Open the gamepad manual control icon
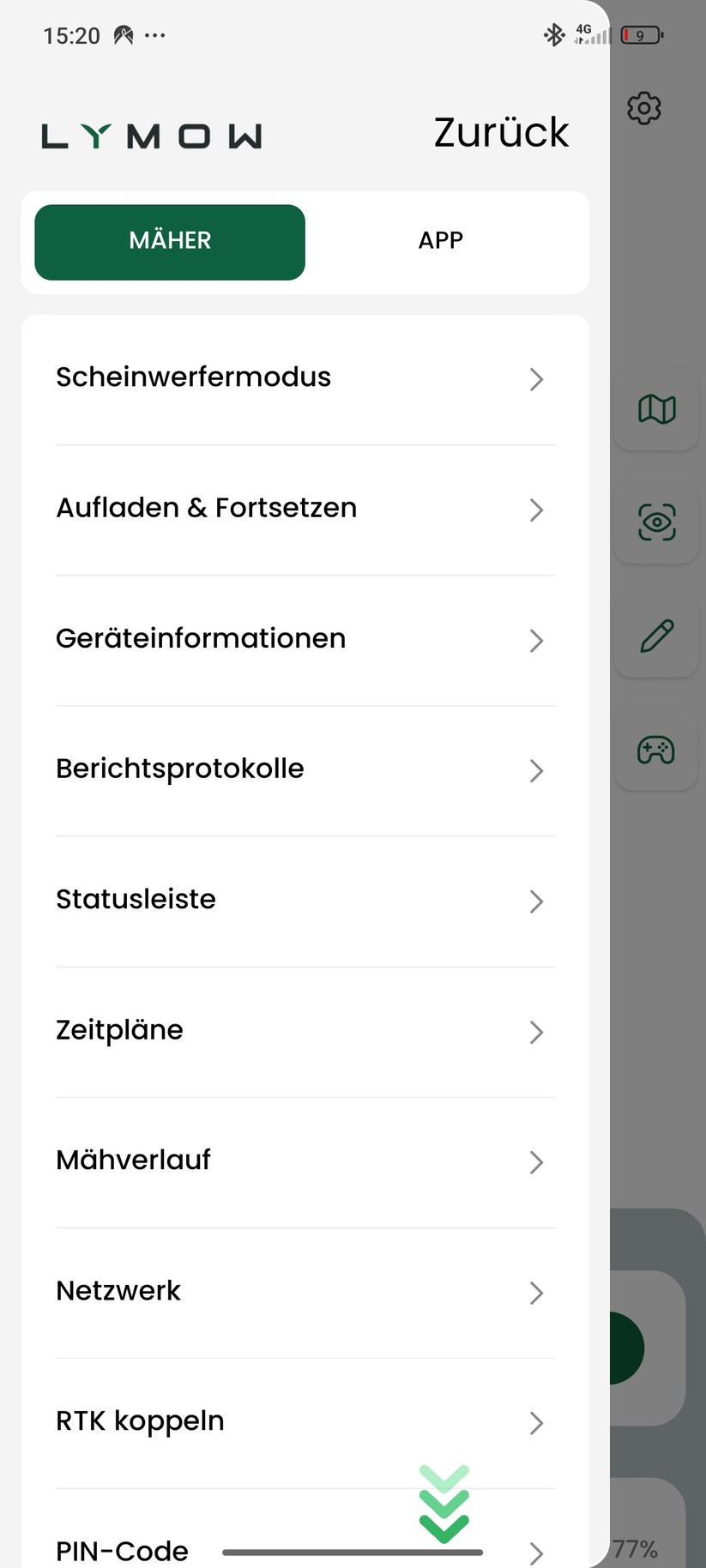This screenshot has width=706, height=1568. click(656, 750)
